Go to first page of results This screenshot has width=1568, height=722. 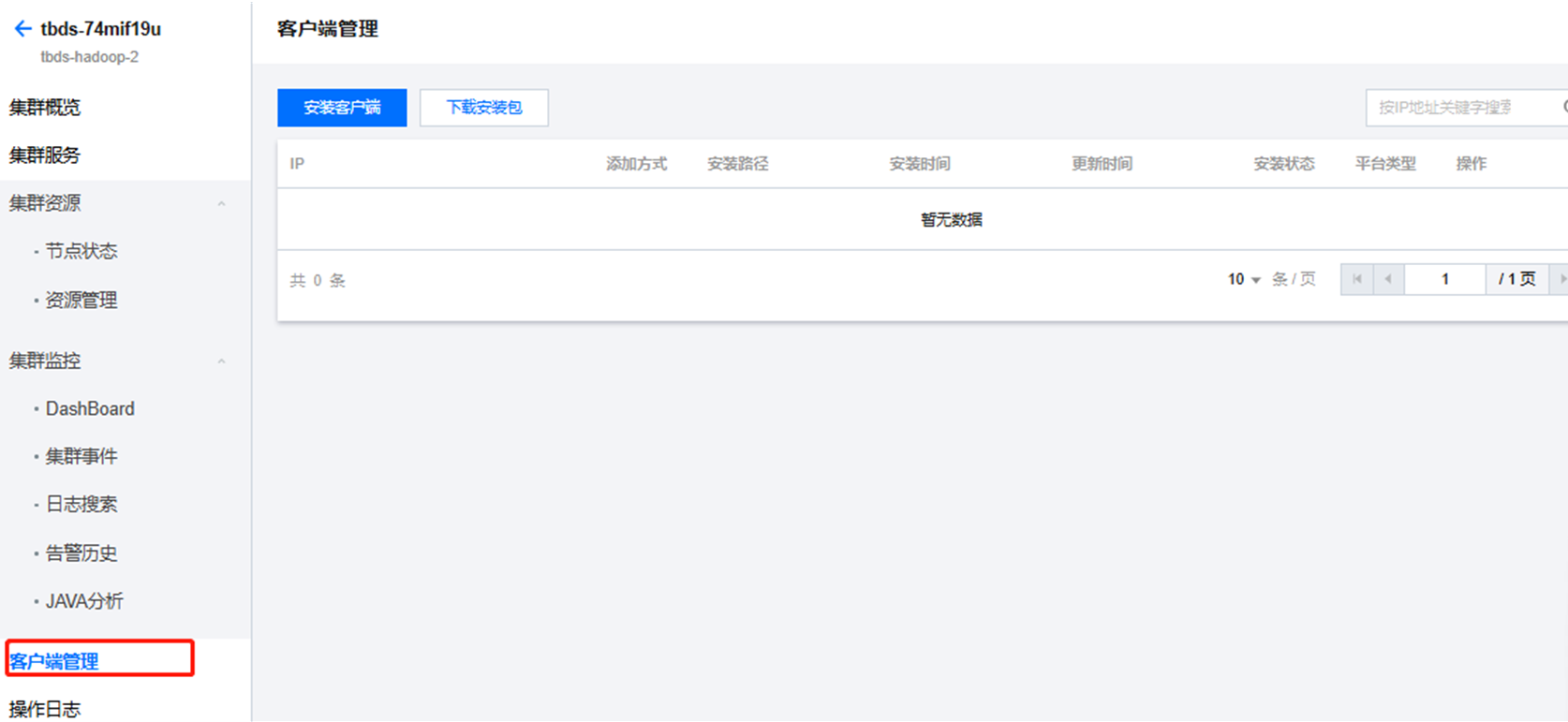click(x=1356, y=279)
